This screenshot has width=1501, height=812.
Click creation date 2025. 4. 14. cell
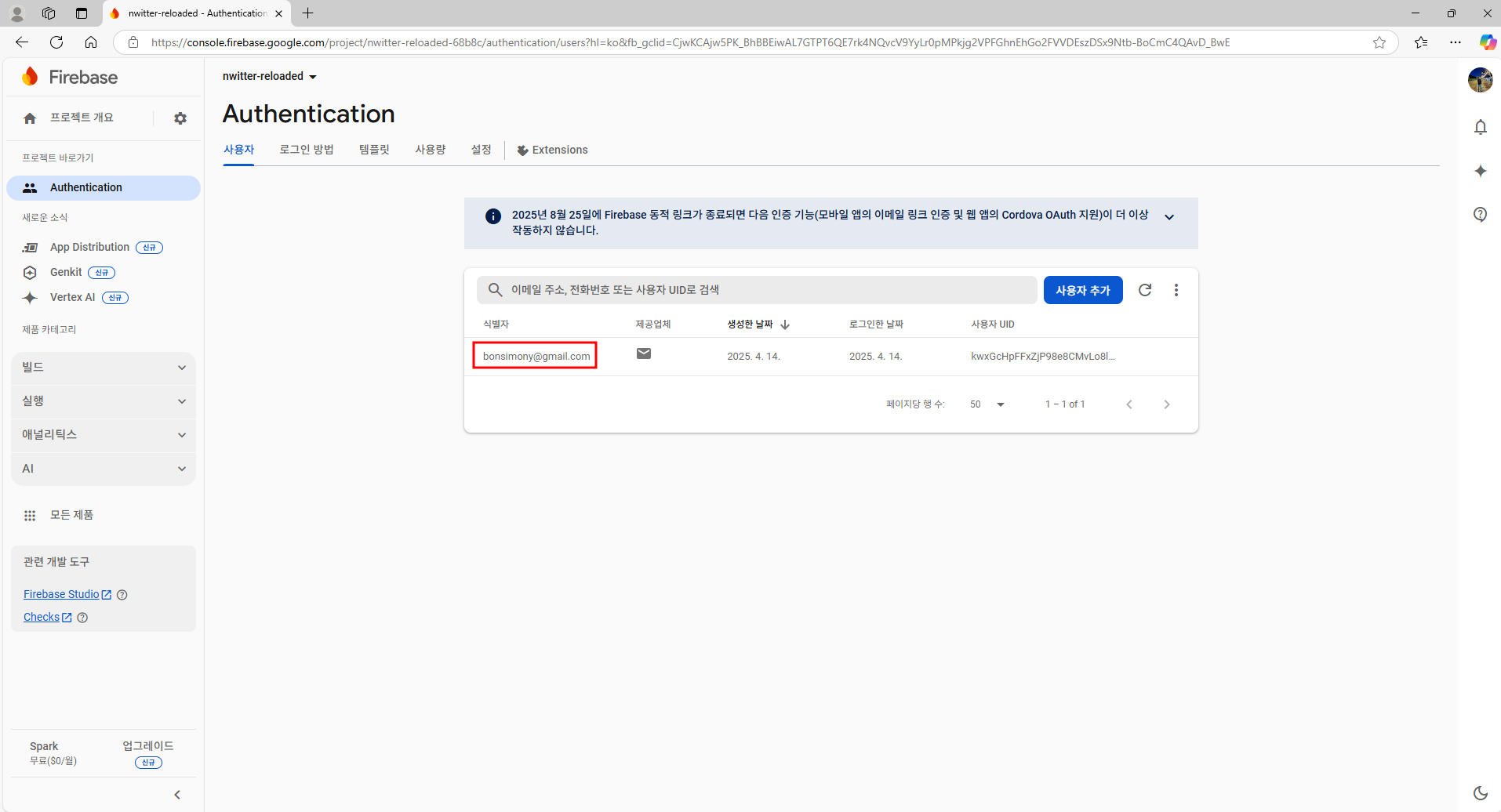point(753,357)
